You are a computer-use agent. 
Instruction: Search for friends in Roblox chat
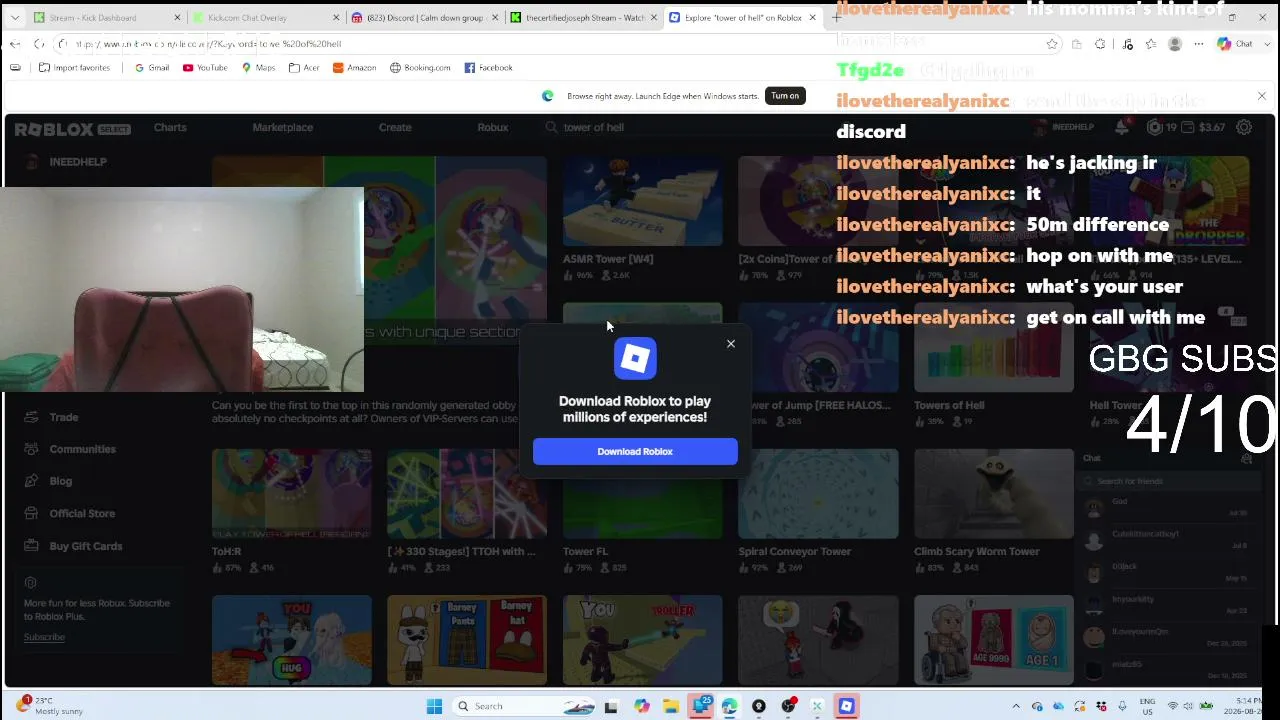click(1168, 481)
